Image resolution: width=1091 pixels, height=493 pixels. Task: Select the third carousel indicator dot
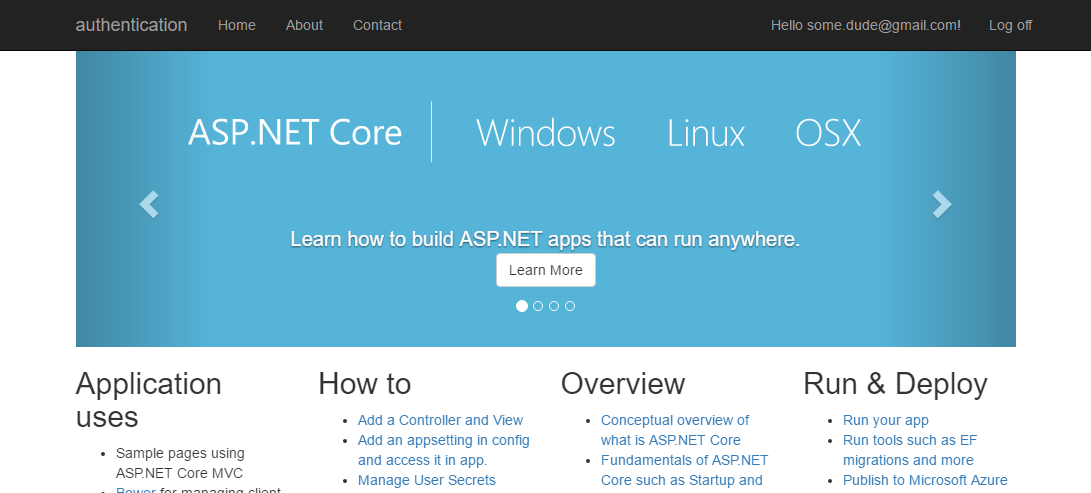(554, 306)
